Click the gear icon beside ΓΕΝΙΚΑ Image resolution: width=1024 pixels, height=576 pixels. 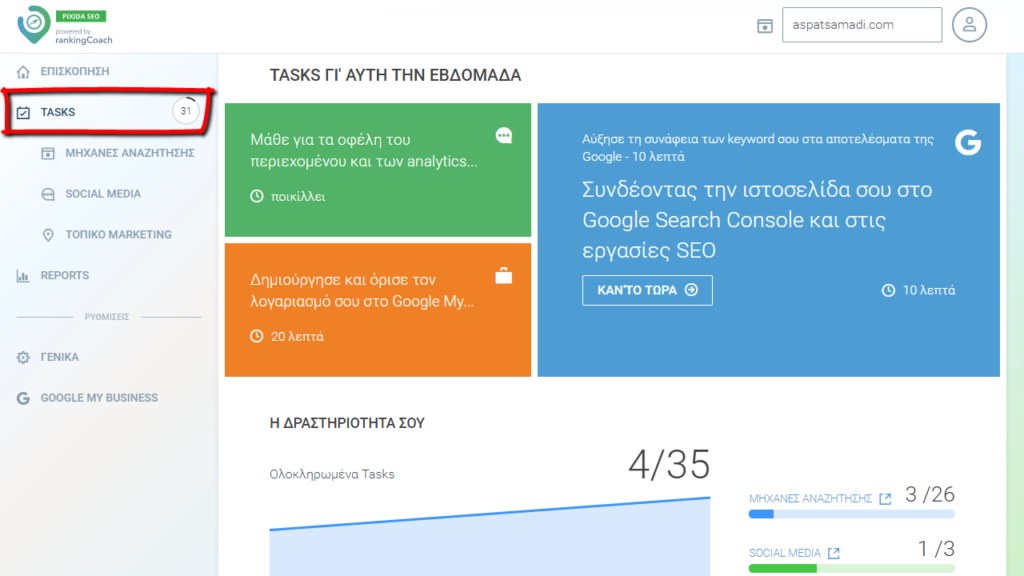click(x=24, y=357)
